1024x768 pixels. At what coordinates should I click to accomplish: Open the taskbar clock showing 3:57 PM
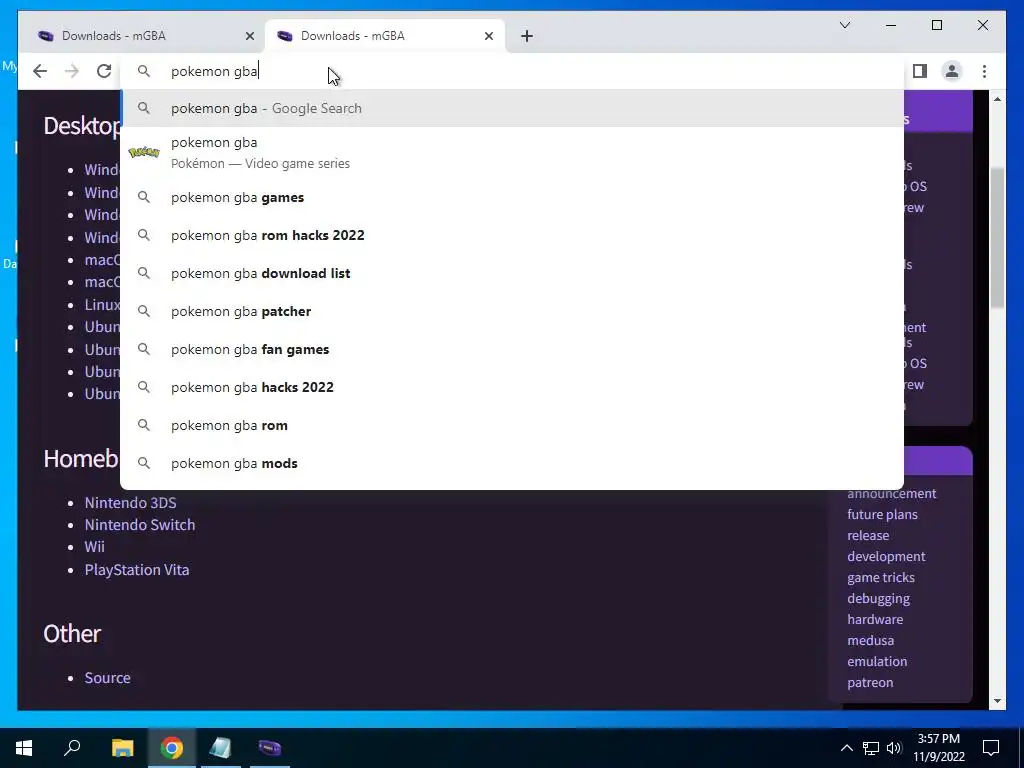938,748
